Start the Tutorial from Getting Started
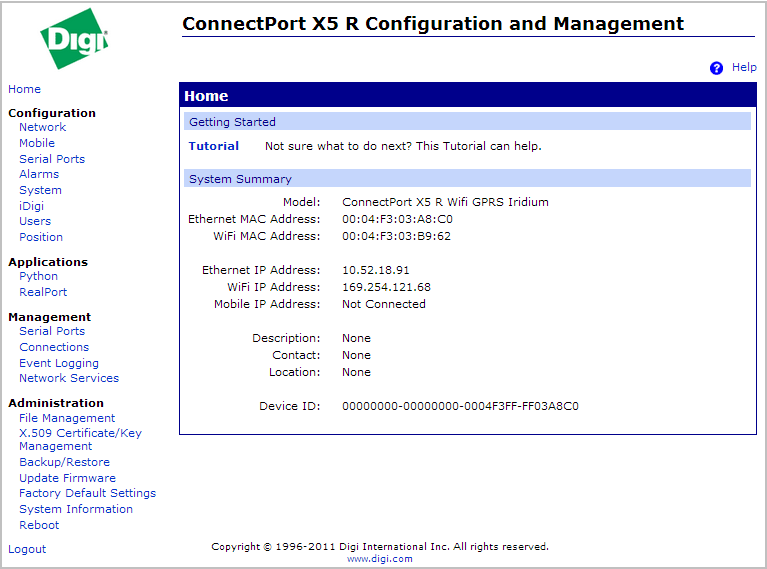The image size is (767, 569). [214, 146]
